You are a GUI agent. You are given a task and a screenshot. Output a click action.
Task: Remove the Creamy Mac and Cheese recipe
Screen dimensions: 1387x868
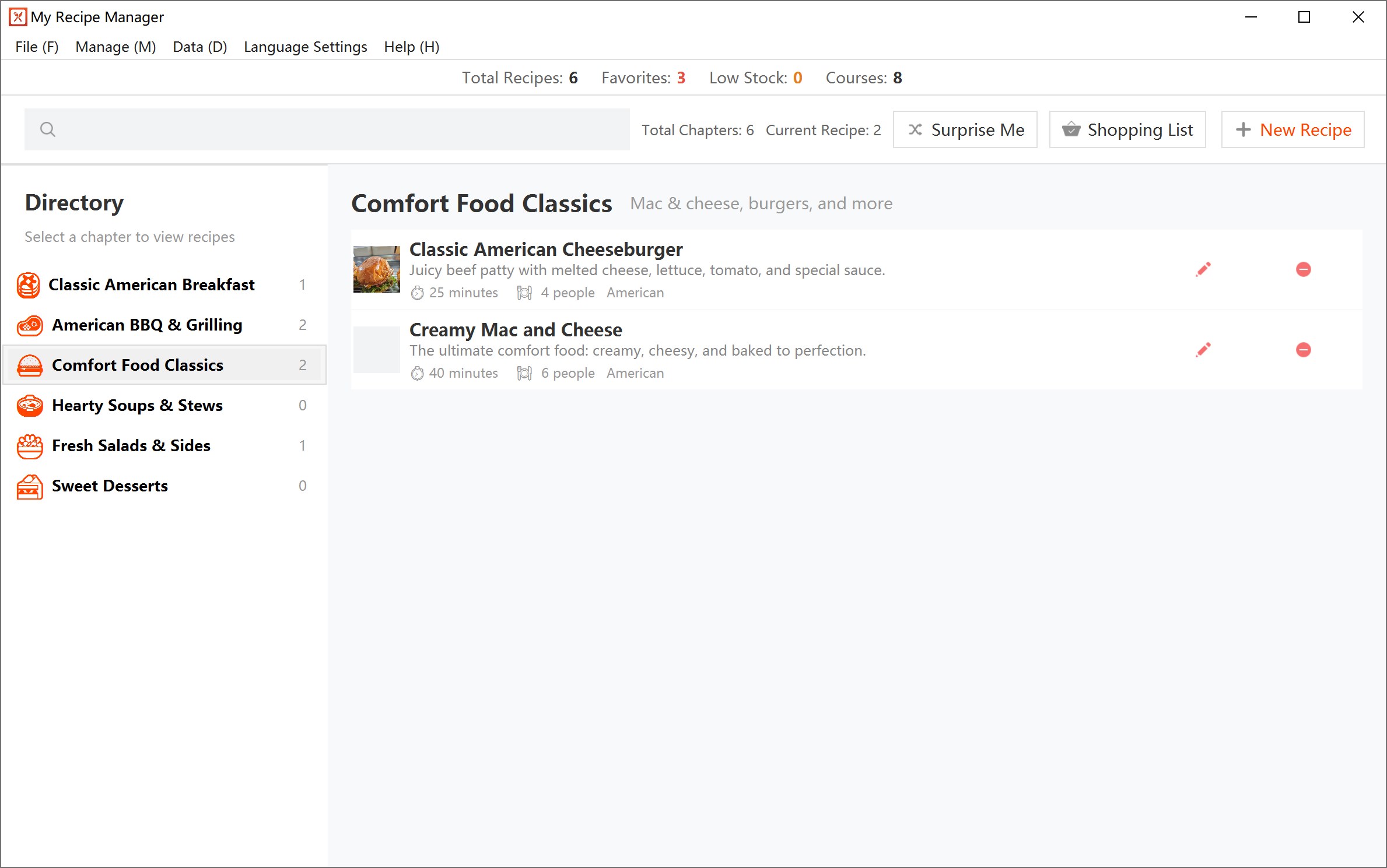pyautogui.click(x=1303, y=350)
